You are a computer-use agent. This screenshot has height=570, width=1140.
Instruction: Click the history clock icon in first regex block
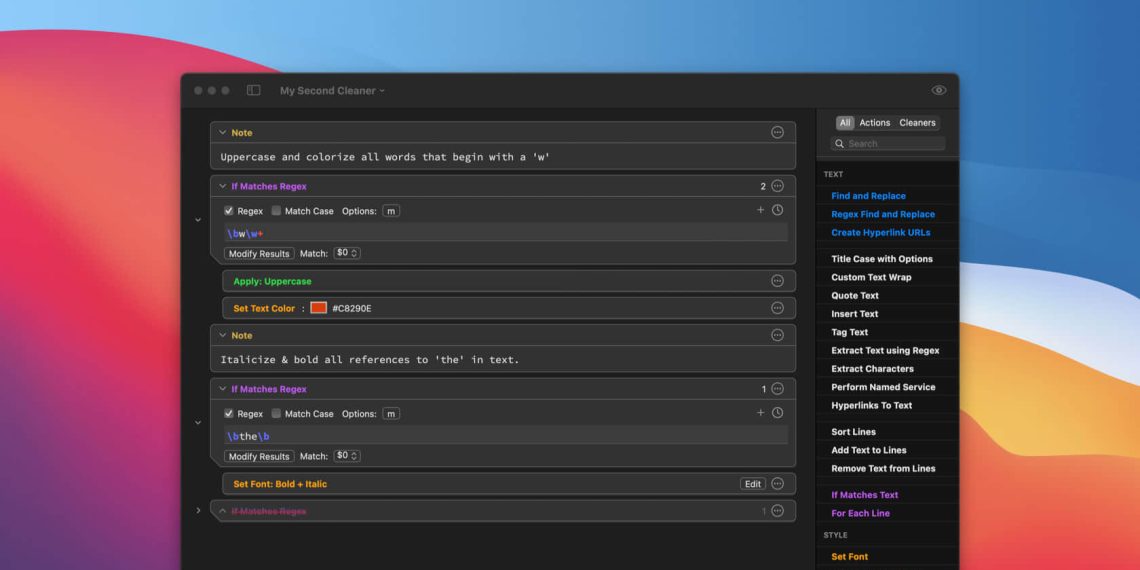click(x=777, y=210)
